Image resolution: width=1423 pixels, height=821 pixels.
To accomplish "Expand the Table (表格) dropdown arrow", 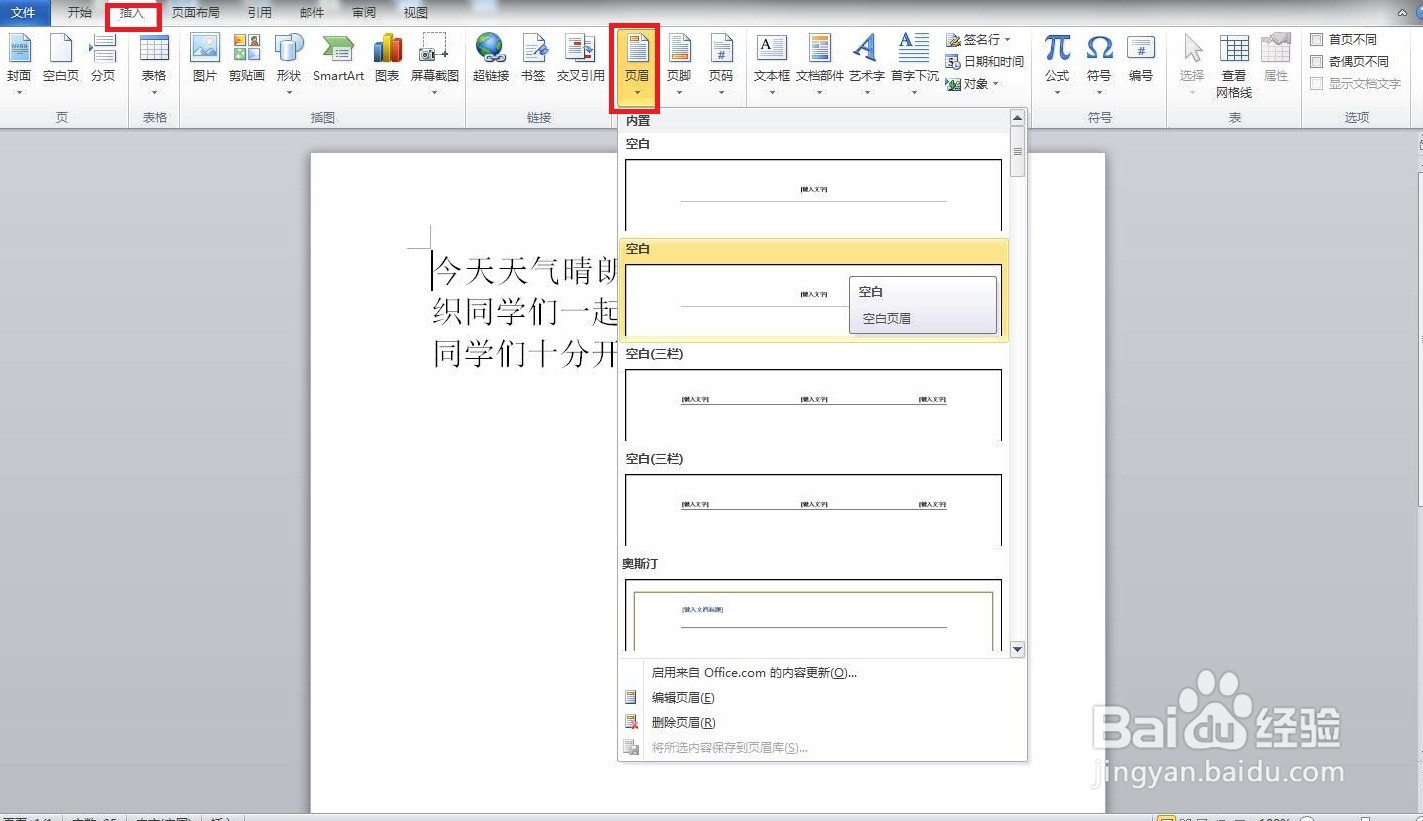I will (154, 93).
